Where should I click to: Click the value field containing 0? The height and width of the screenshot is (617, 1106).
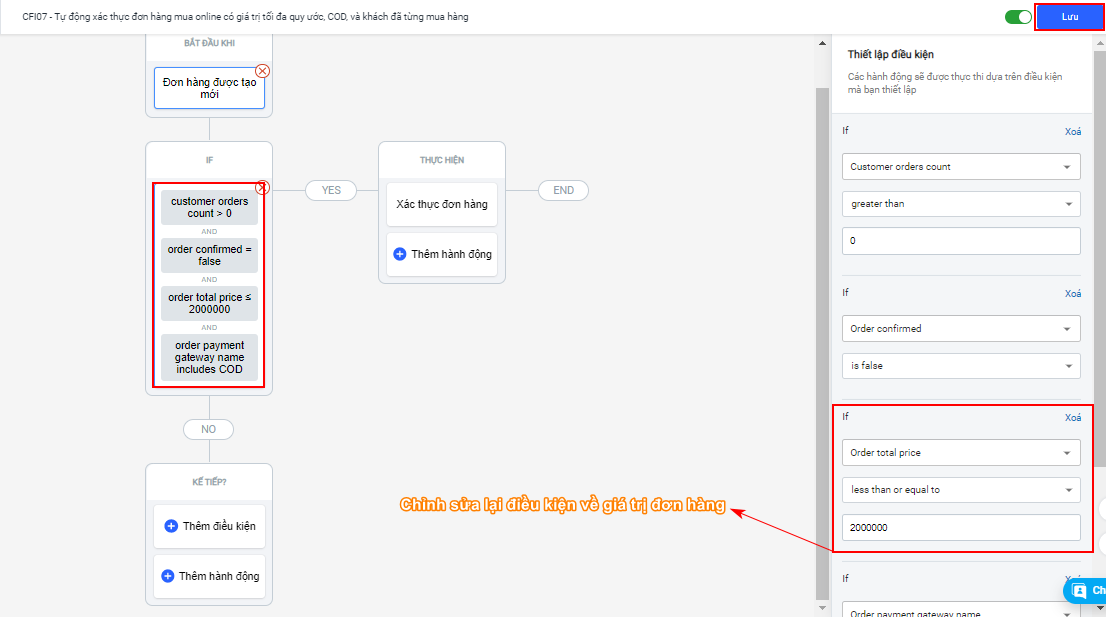pyautogui.click(x=961, y=241)
